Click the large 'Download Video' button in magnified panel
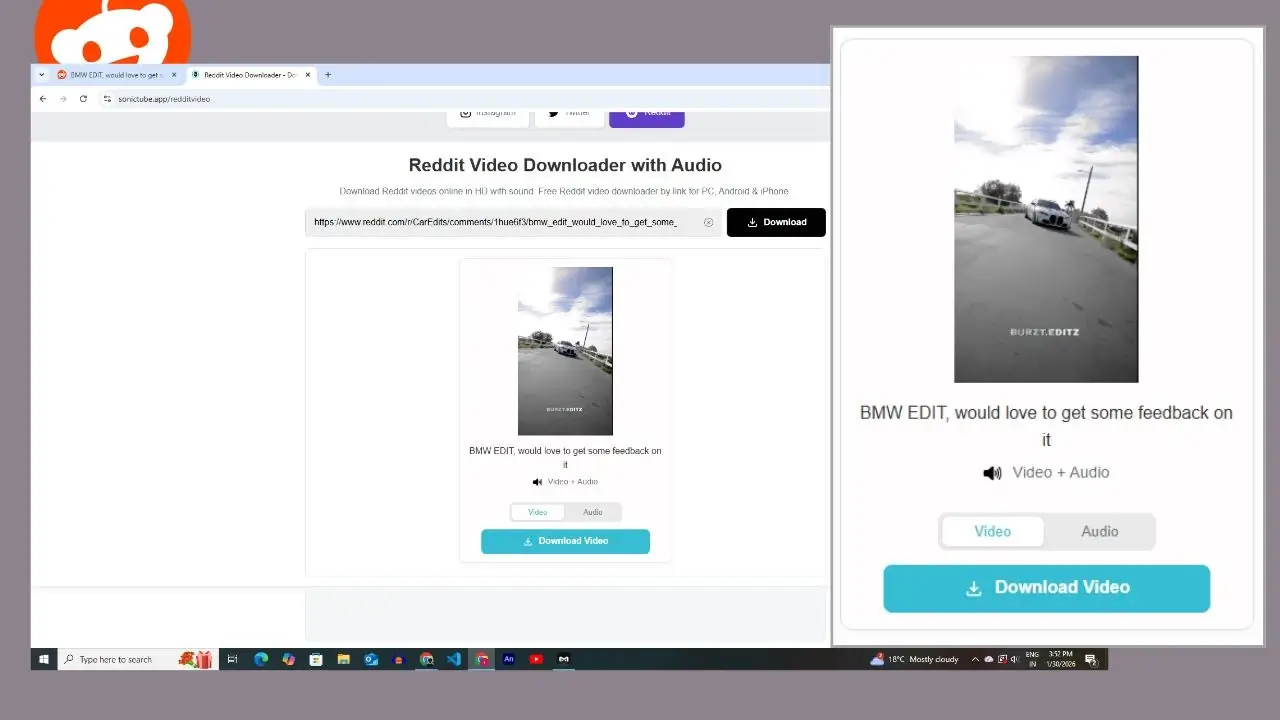The height and width of the screenshot is (720, 1280). click(x=1047, y=588)
